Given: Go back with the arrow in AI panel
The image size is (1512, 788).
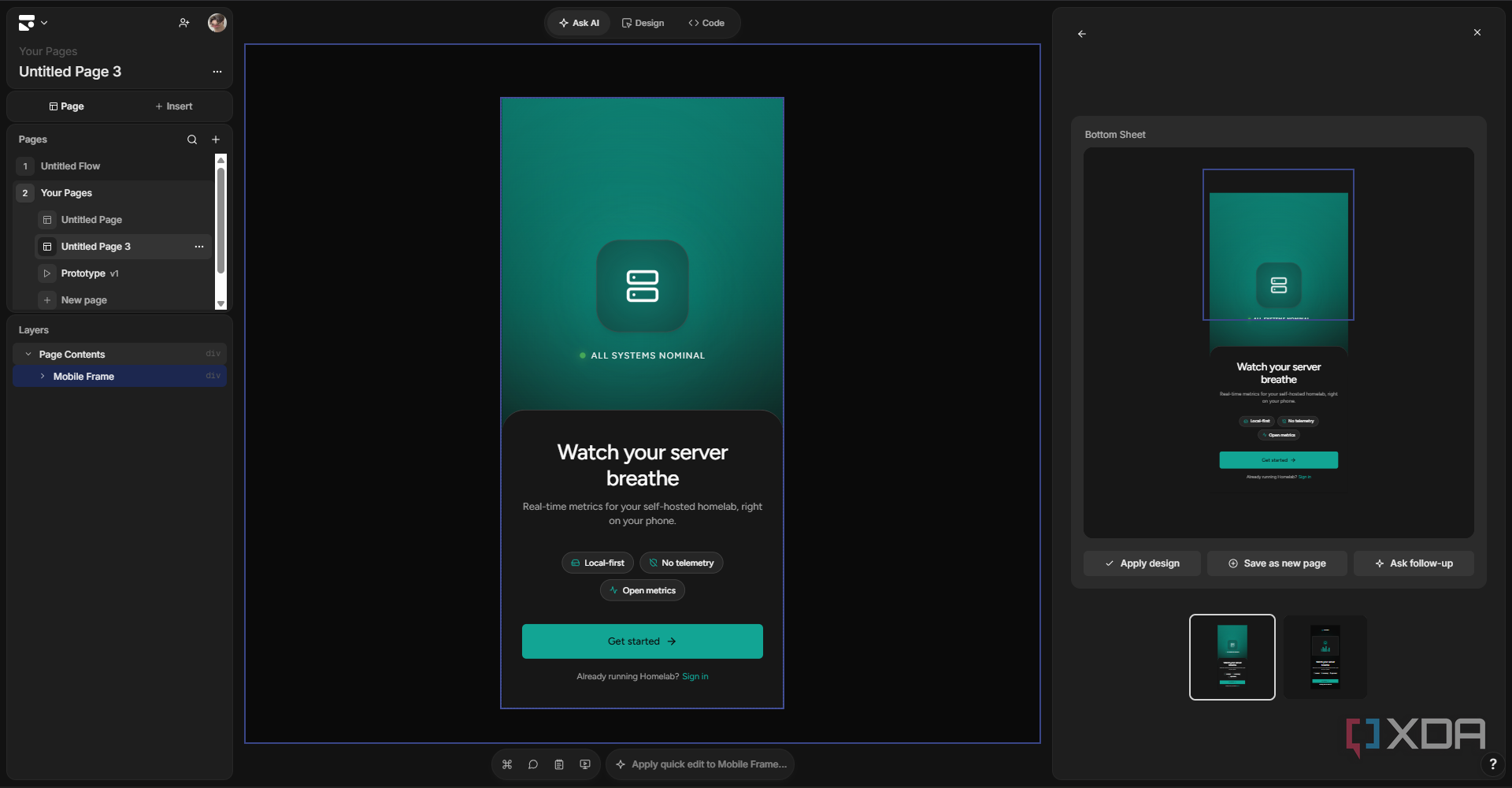Looking at the screenshot, I should (1082, 34).
